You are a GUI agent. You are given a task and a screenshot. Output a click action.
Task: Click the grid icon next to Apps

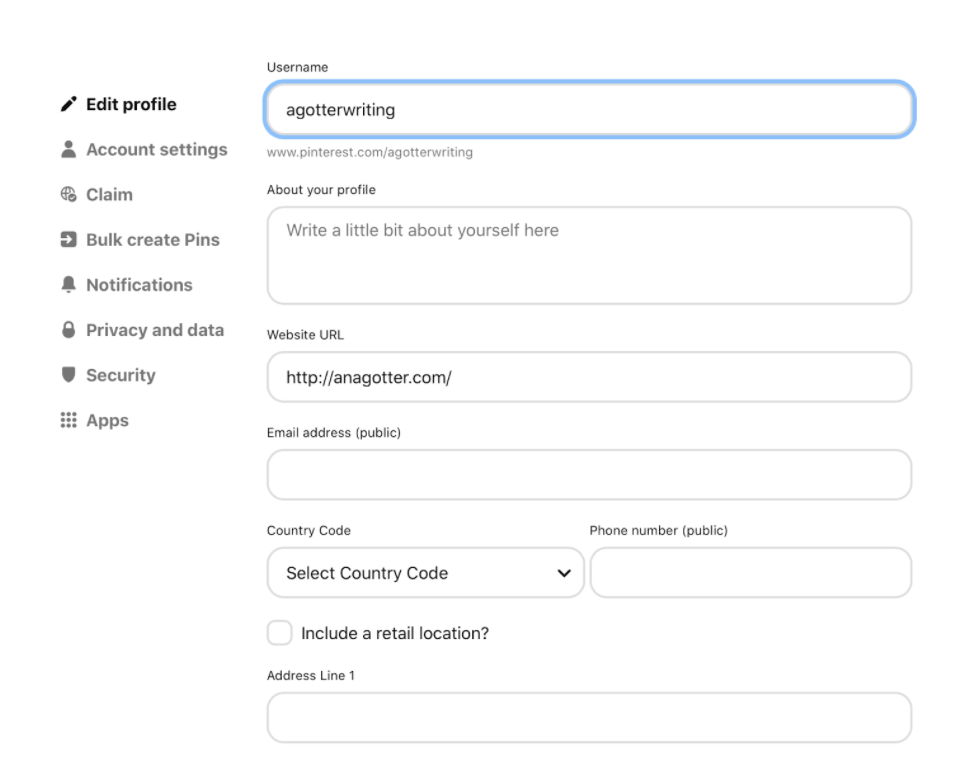click(68, 420)
